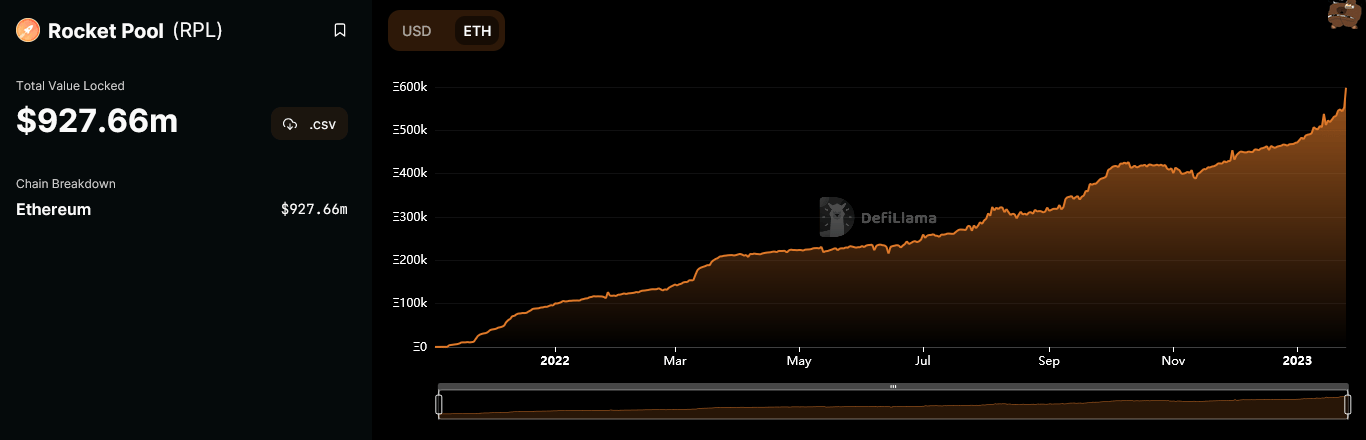Click the Rocket Pool orange logo icon
This screenshot has width=1366, height=440.
pos(27,31)
